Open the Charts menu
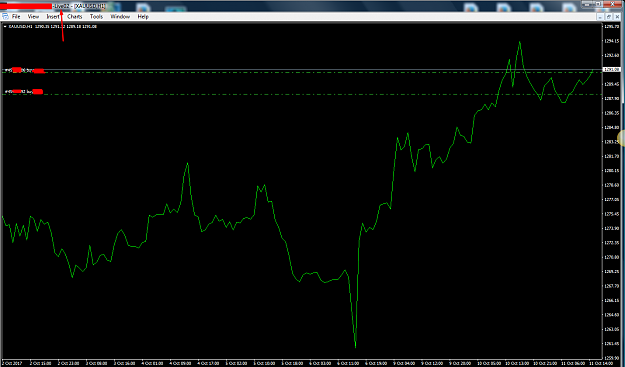Image resolution: width=625 pixels, height=367 pixels. [75, 17]
